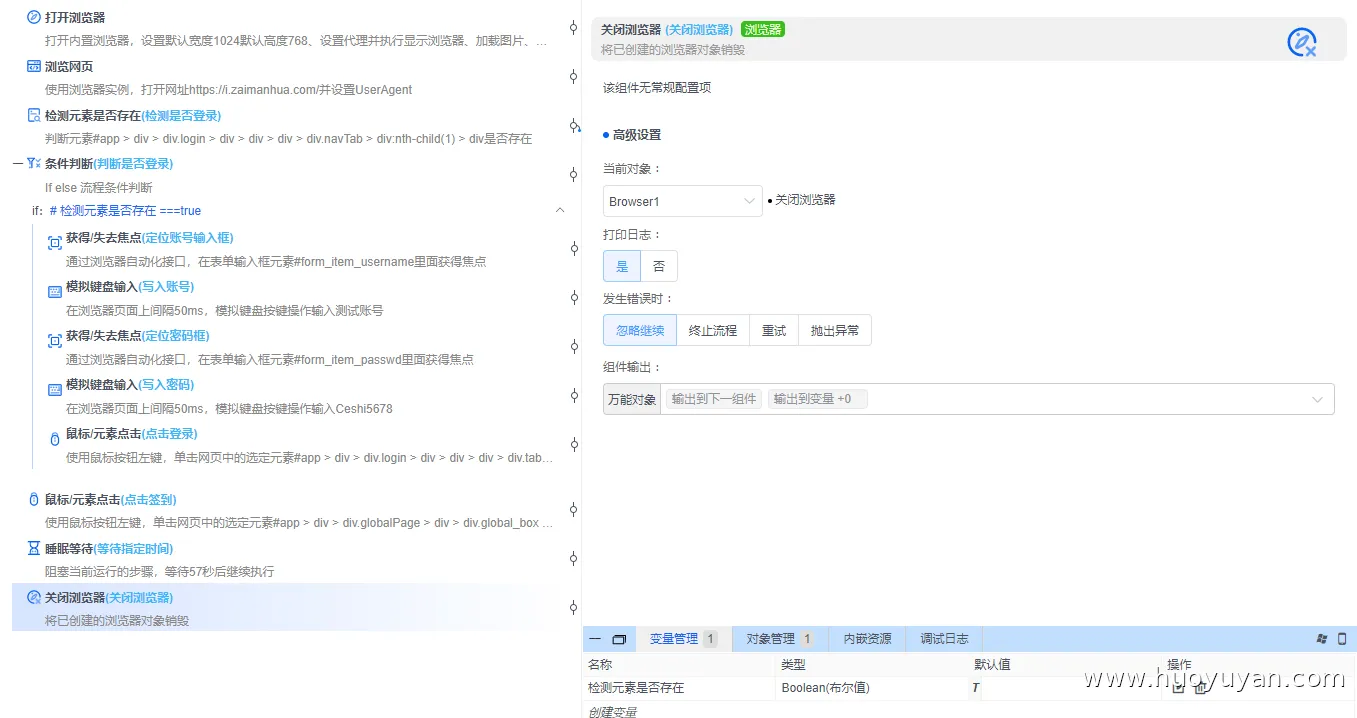Select the 打开浏览器 step title
This screenshot has width=1357, height=718.
[x=75, y=17]
